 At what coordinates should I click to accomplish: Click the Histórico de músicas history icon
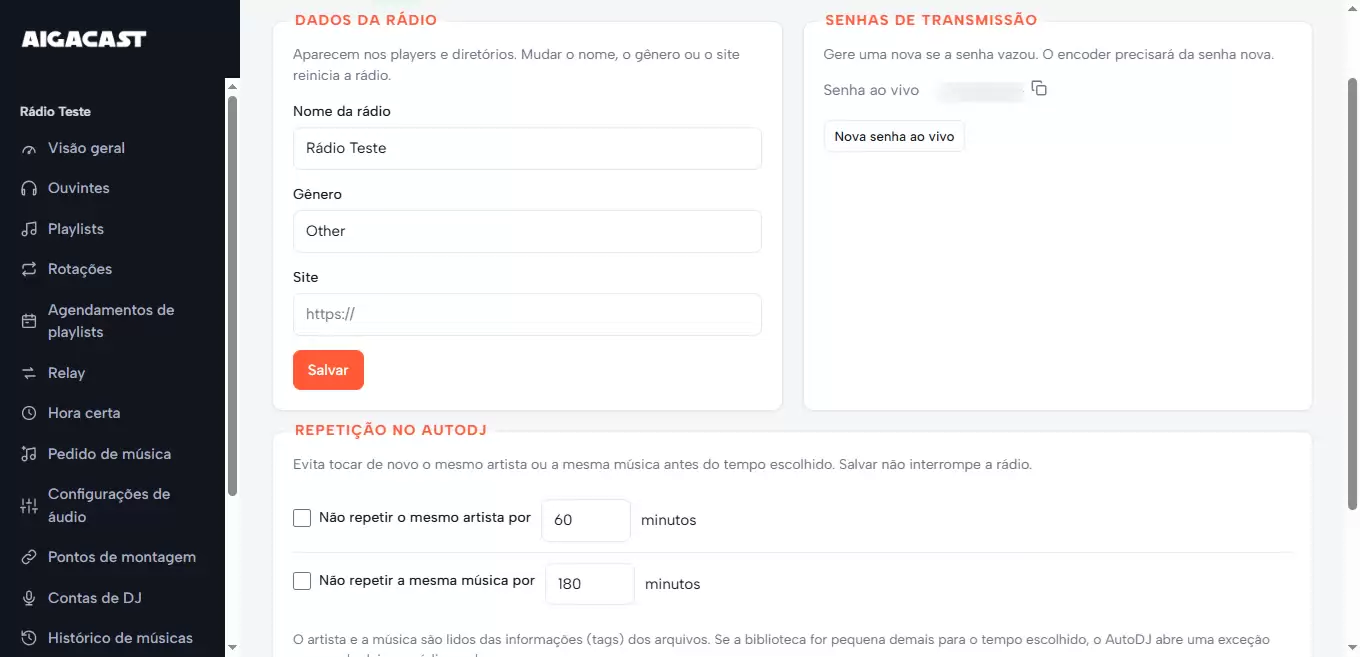pos(29,638)
